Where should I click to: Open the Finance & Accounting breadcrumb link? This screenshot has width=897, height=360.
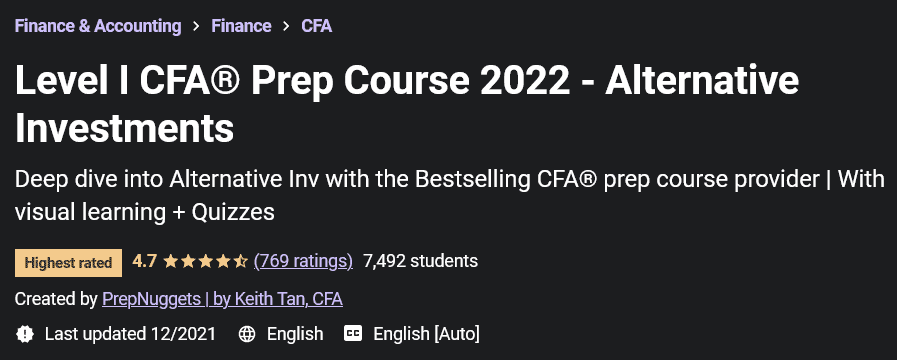tap(98, 26)
